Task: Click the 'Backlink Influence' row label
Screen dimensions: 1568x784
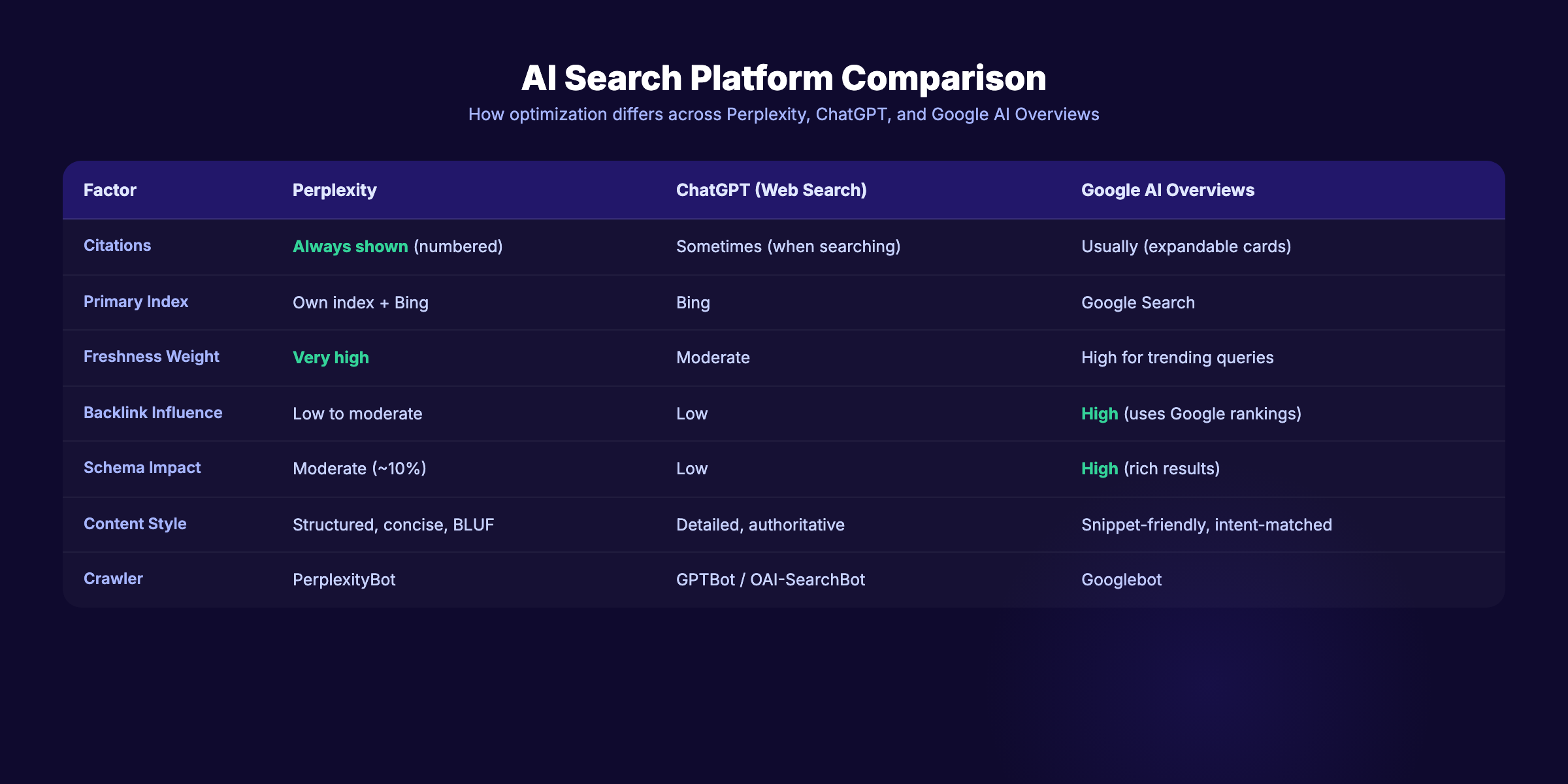Action: coord(153,412)
